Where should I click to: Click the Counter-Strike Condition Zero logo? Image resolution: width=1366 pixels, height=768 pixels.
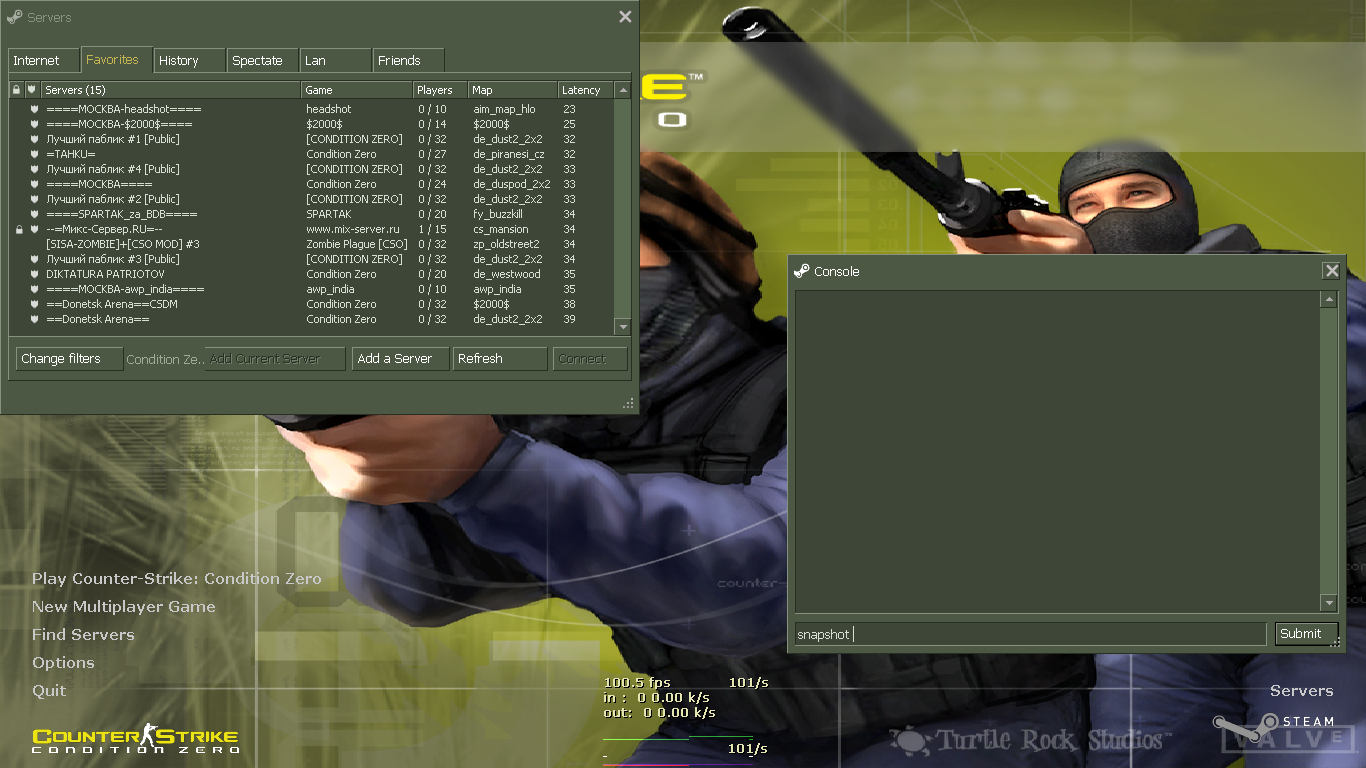tap(136, 740)
